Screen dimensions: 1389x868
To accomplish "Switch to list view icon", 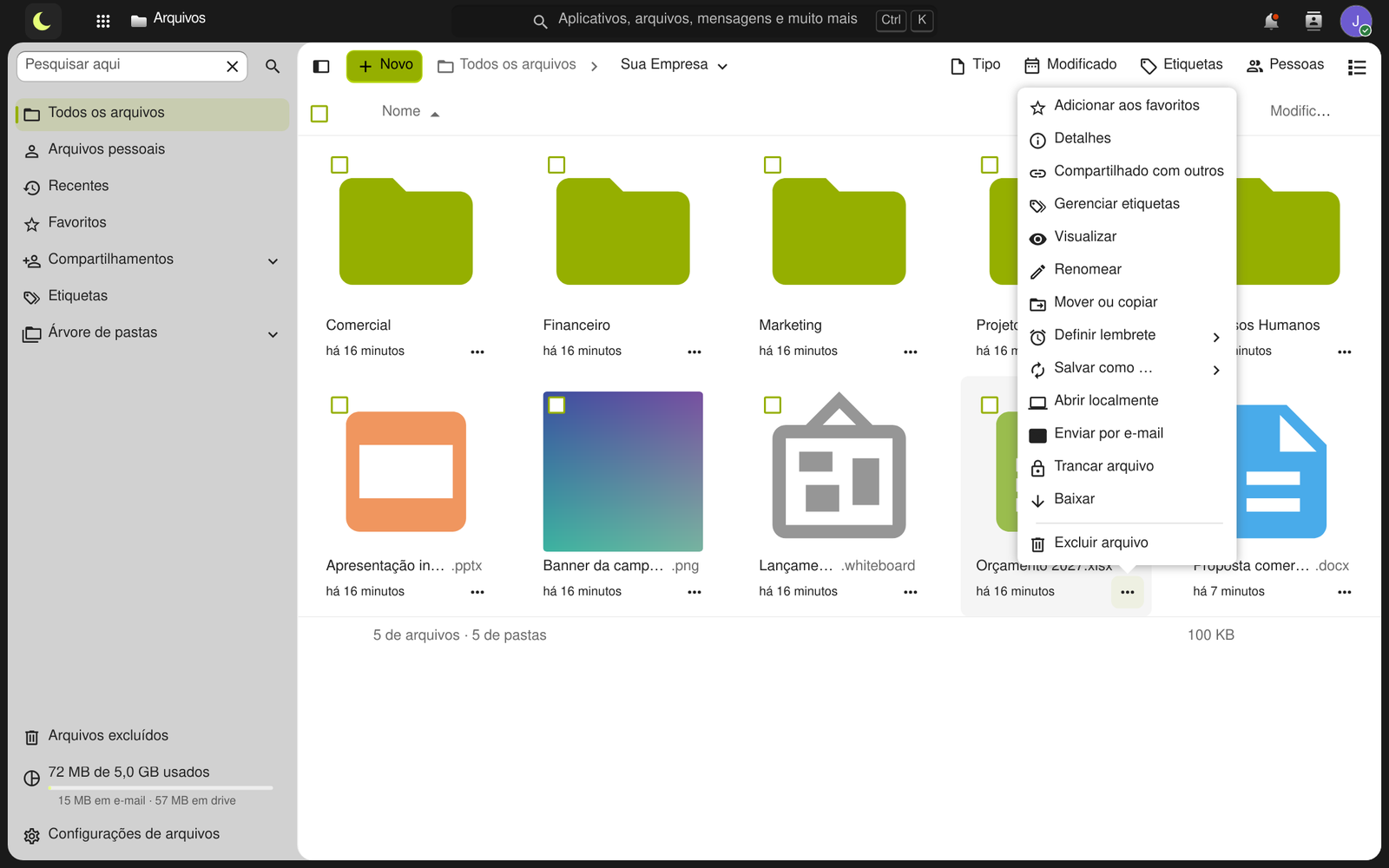I will pyautogui.click(x=1357, y=67).
